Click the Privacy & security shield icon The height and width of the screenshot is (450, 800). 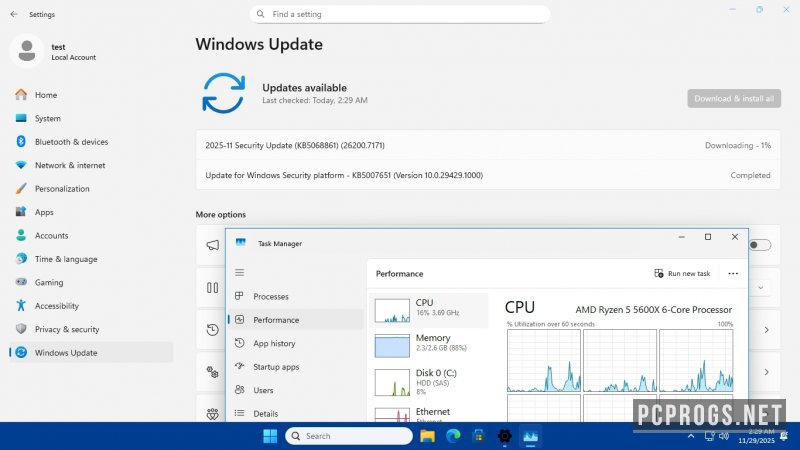[x=21, y=329]
